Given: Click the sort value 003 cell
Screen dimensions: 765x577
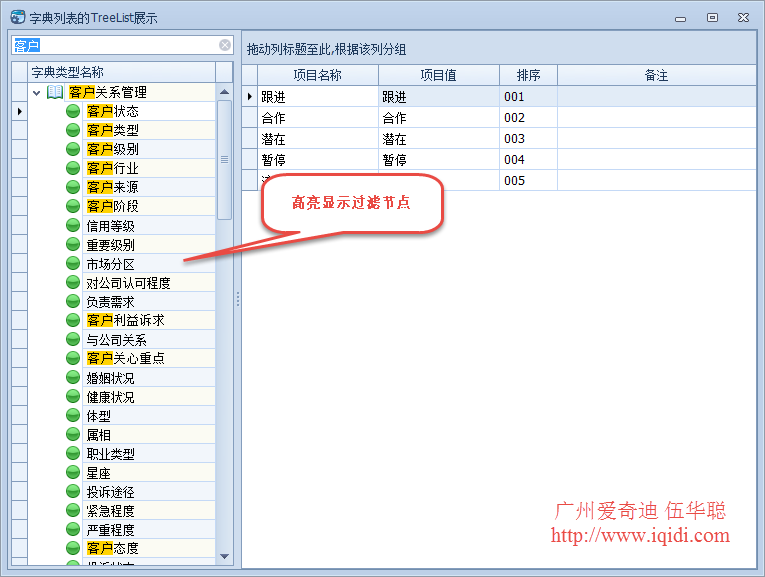Looking at the screenshot, I should (528, 139).
